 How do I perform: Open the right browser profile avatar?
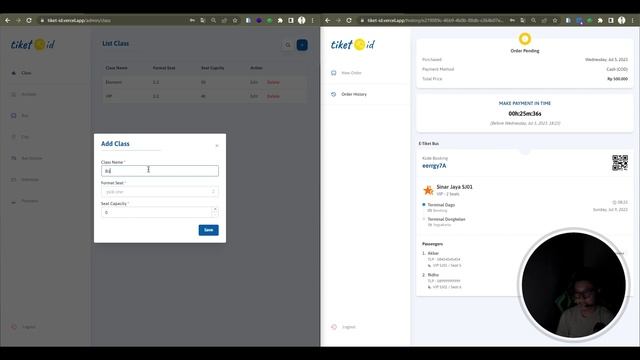tap(622, 20)
